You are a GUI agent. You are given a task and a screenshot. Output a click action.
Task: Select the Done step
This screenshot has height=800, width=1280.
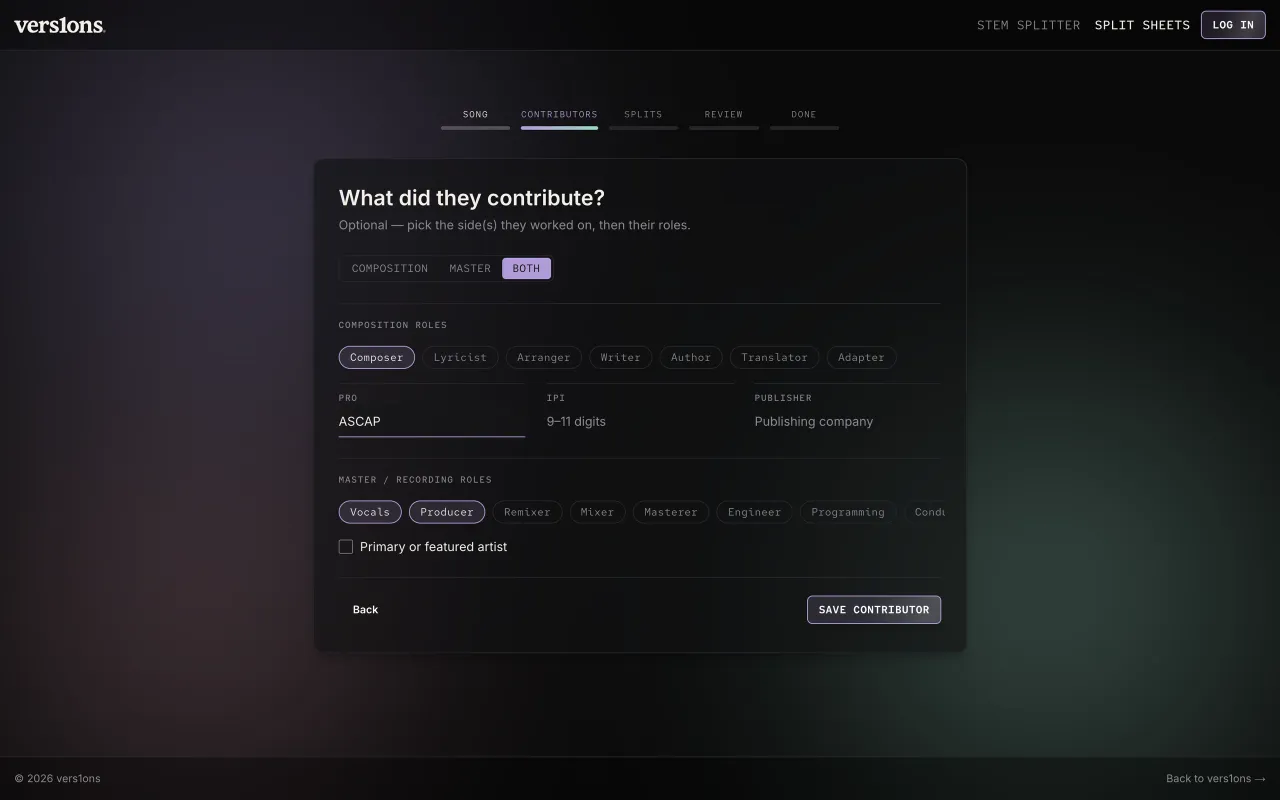(804, 118)
